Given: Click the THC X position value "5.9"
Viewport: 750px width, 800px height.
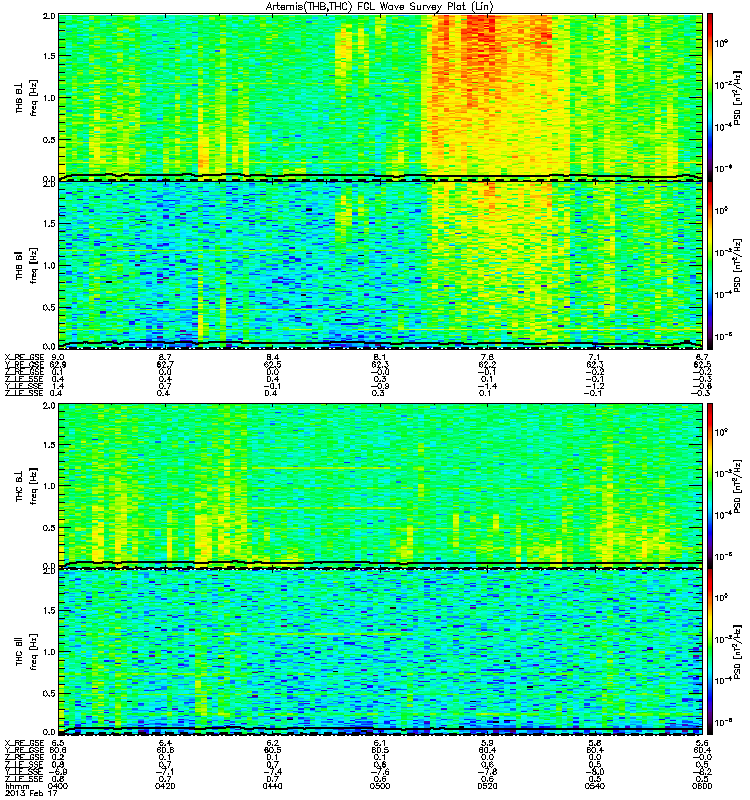Looking at the screenshot, I should 487,743.
